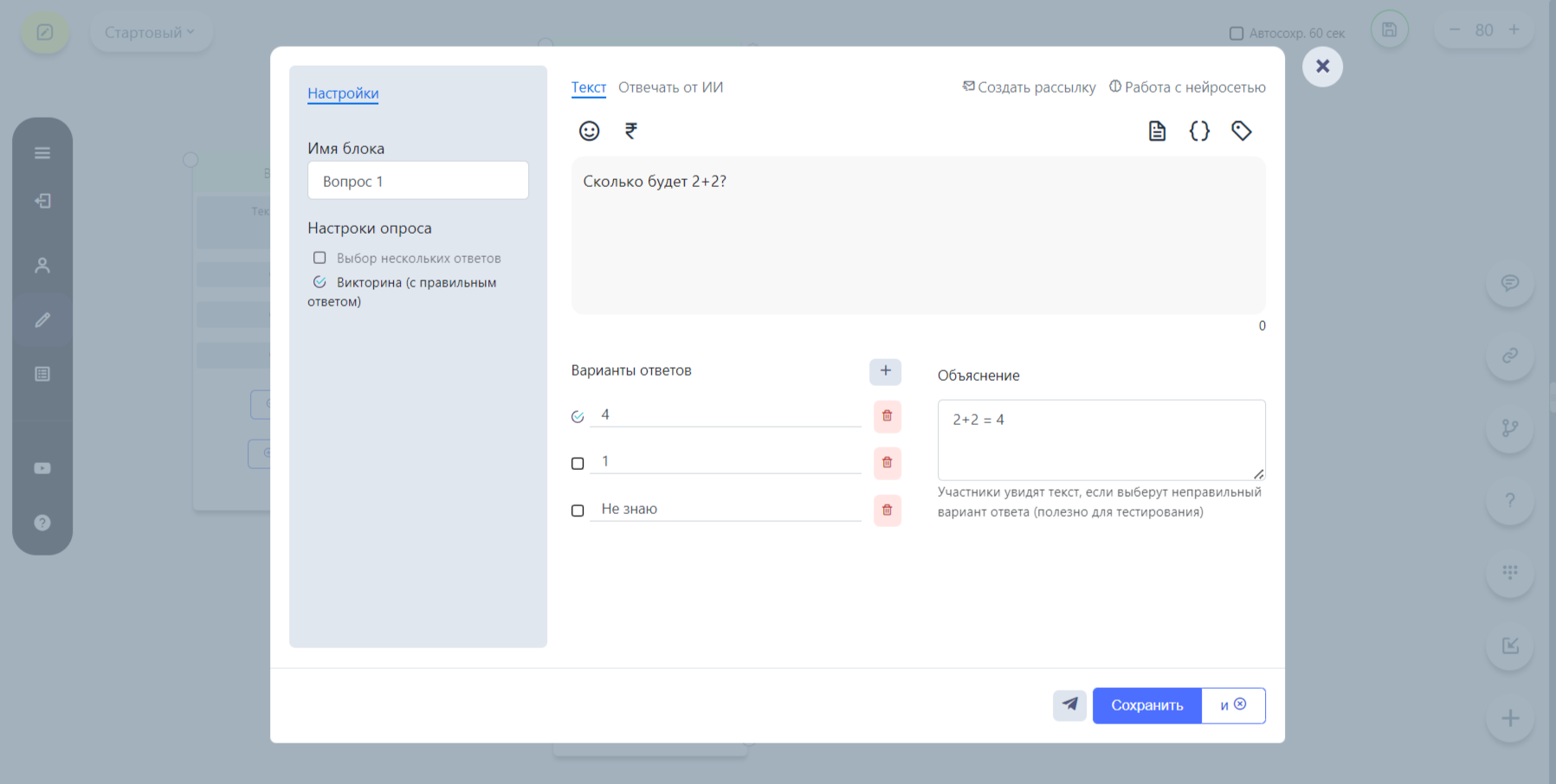Click the answer field containing "4"

click(x=726, y=414)
